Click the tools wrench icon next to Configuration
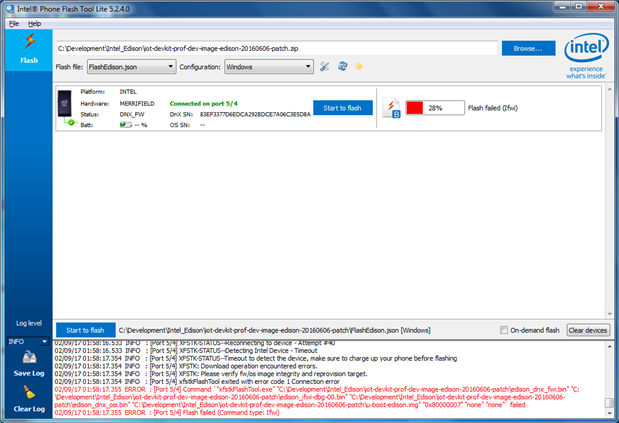 coord(325,66)
